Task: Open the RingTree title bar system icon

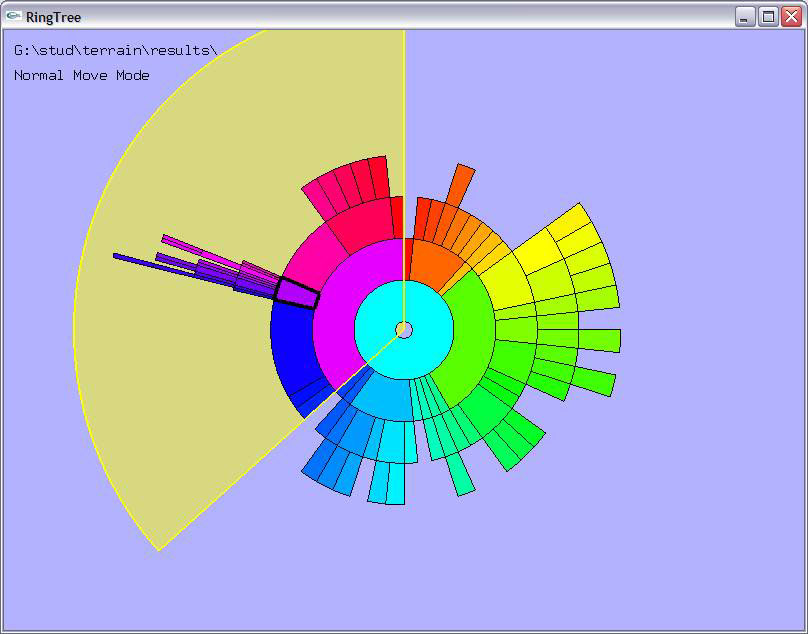Action: coord(13,16)
